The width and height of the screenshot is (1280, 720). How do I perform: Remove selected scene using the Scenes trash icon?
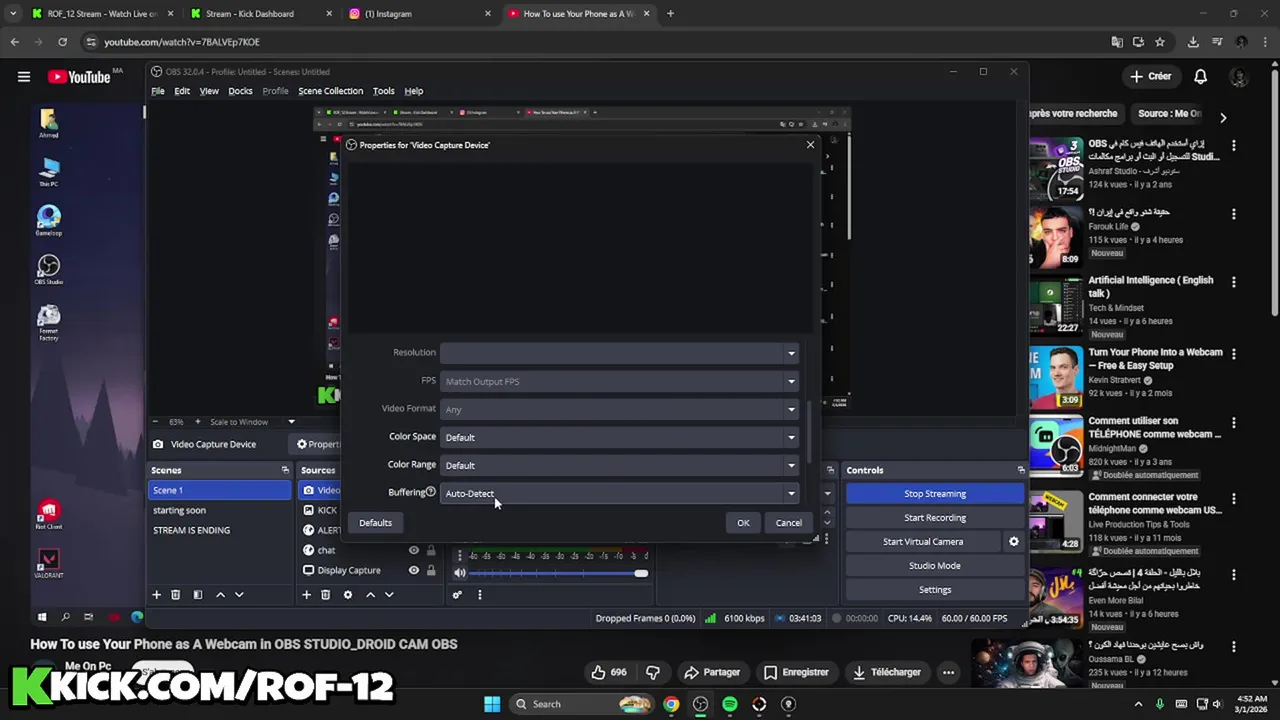pyautogui.click(x=175, y=594)
